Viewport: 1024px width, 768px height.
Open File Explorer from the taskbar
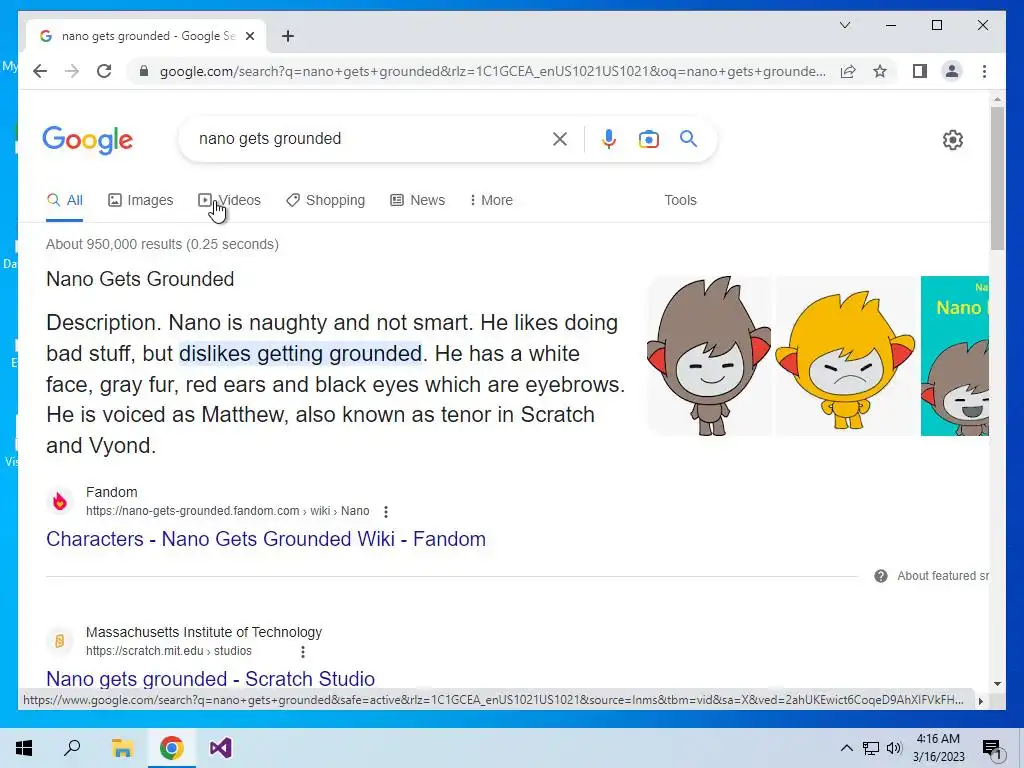pyautogui.click(x=122, y=748)
